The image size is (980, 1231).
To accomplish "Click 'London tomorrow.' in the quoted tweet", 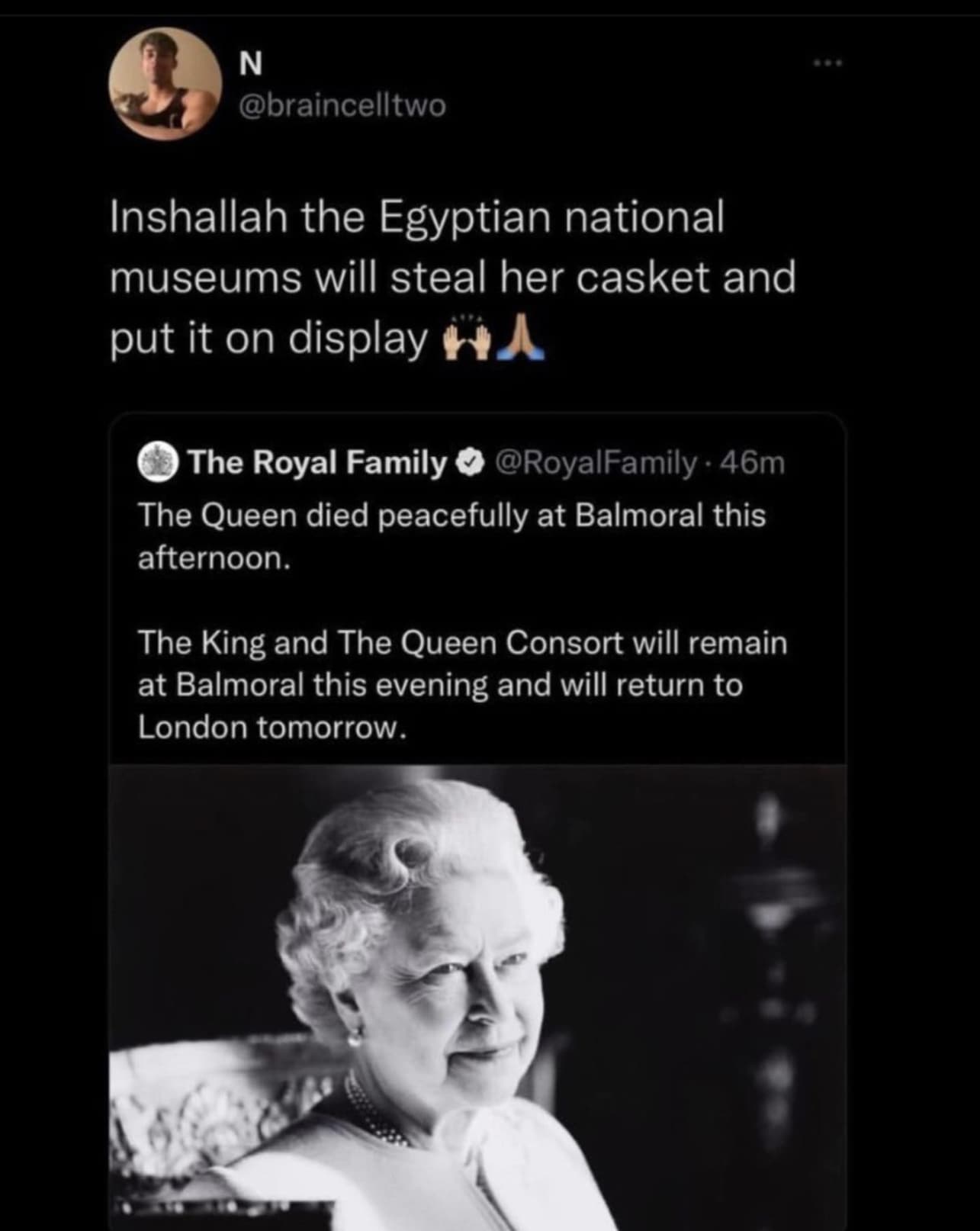I will coord(270,728).
